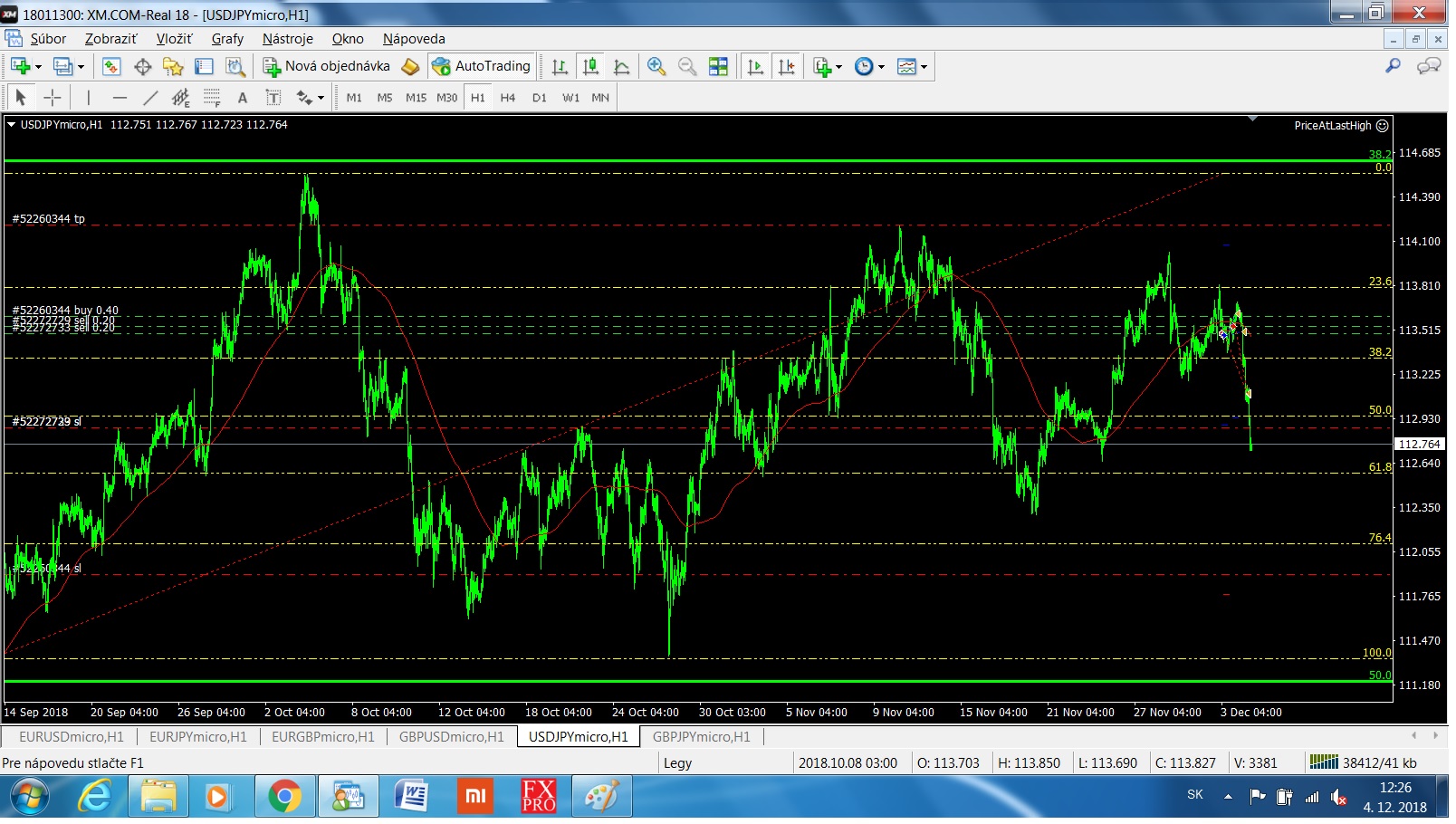This screenshot has width=1456, height=824.
Task: Click the New Chart icon
Action: click(20, 66)
